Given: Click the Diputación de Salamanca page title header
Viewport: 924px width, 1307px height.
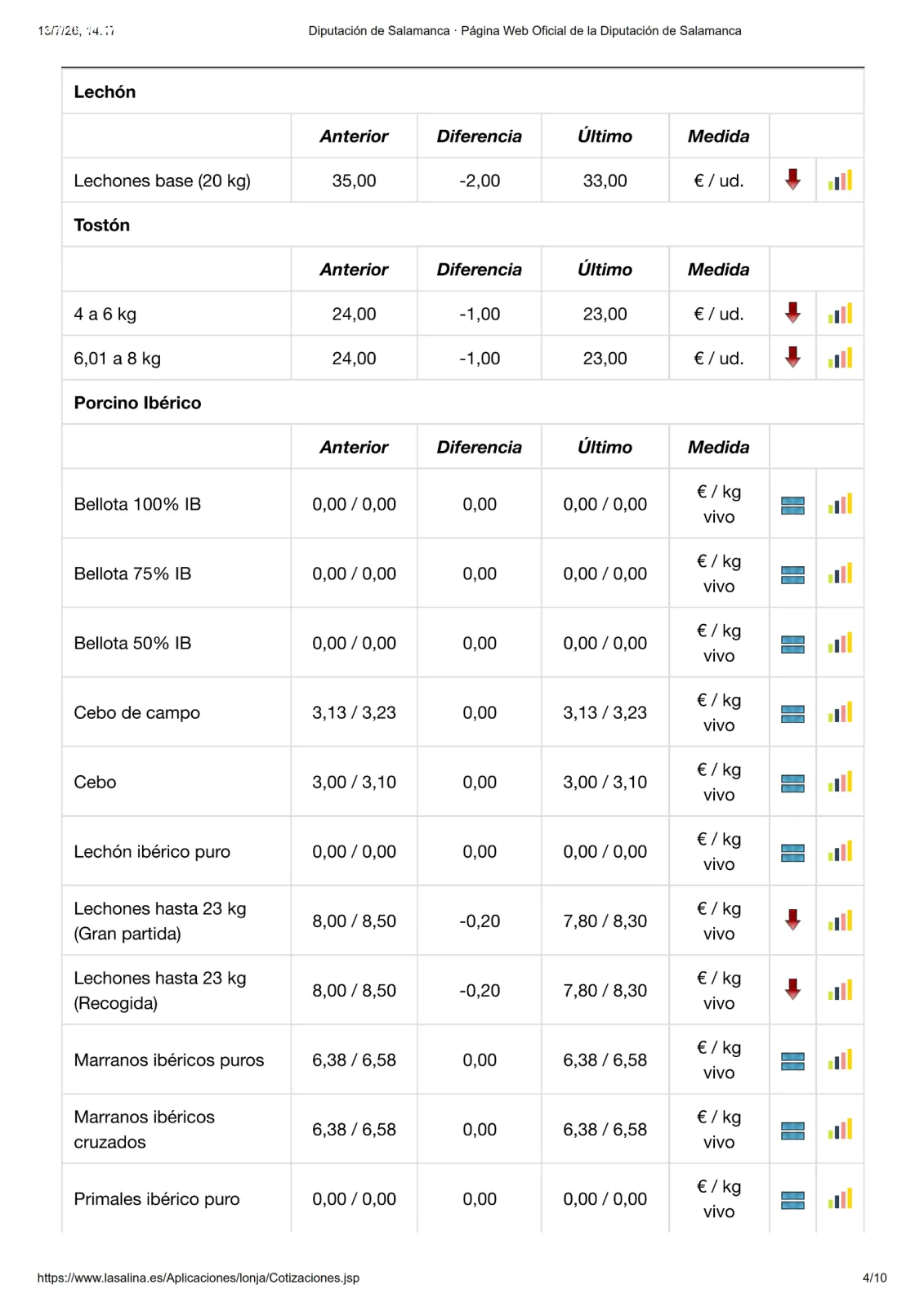Looking at the screenshot, I should click(524, 31).
